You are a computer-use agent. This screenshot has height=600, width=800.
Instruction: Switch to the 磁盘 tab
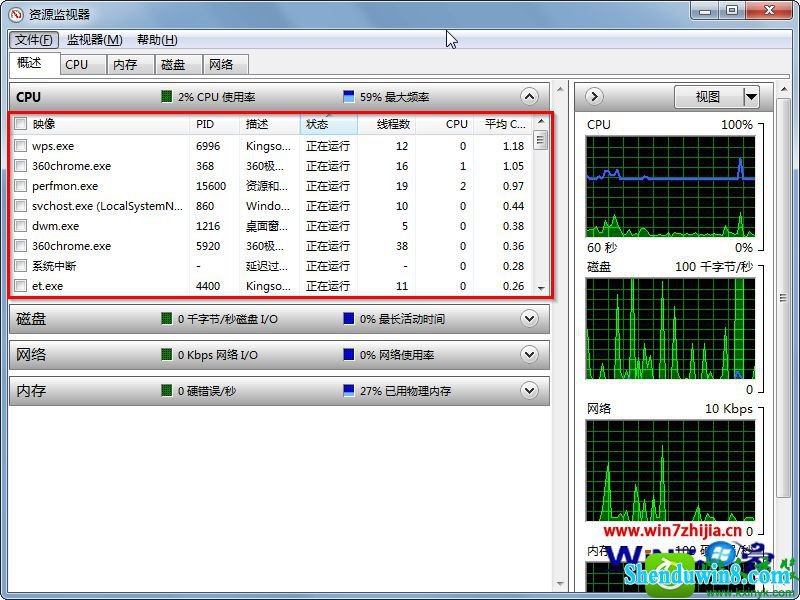[178, 65]
